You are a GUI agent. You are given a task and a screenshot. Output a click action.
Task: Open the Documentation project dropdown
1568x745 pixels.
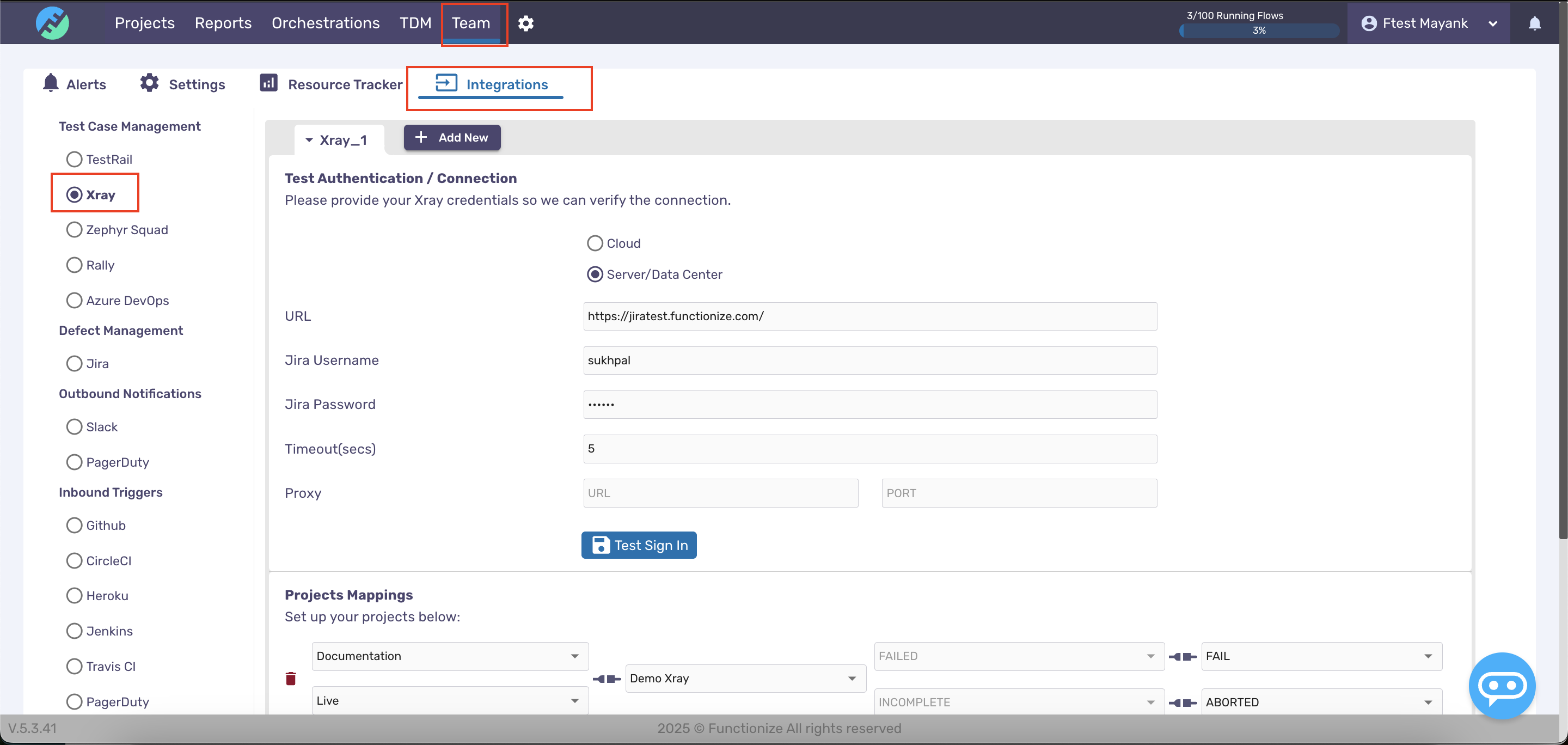[x=450, y=656]
